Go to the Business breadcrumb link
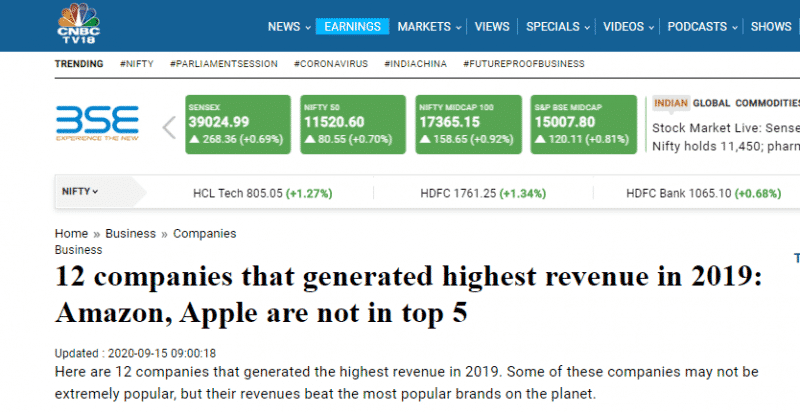 [130, 234]
